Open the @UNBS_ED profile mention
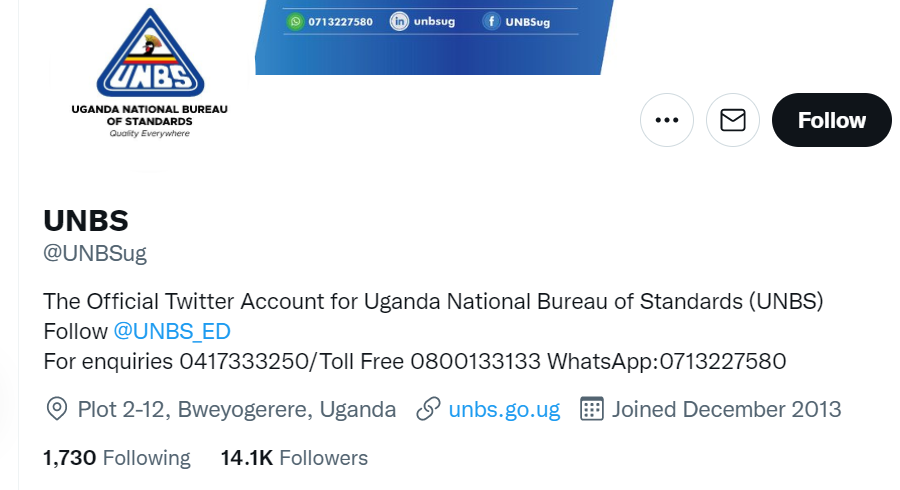Viewport: 900px width, 490px height. (172, 331)
